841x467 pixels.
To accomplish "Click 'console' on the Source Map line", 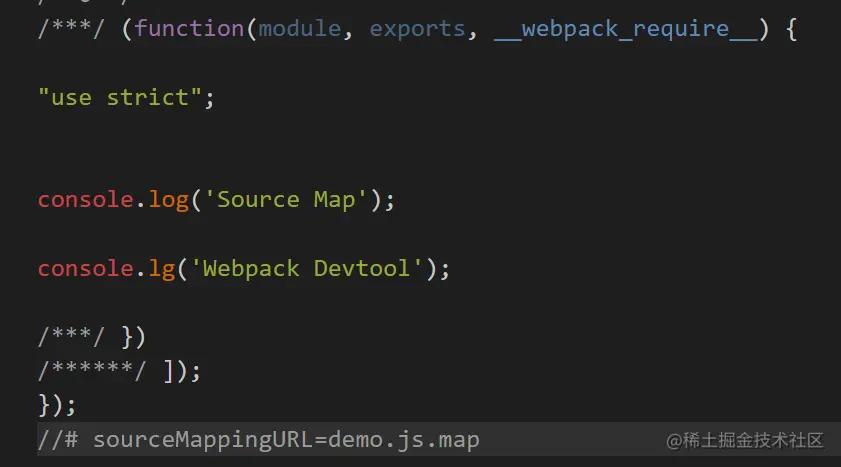I will (86, 200).
